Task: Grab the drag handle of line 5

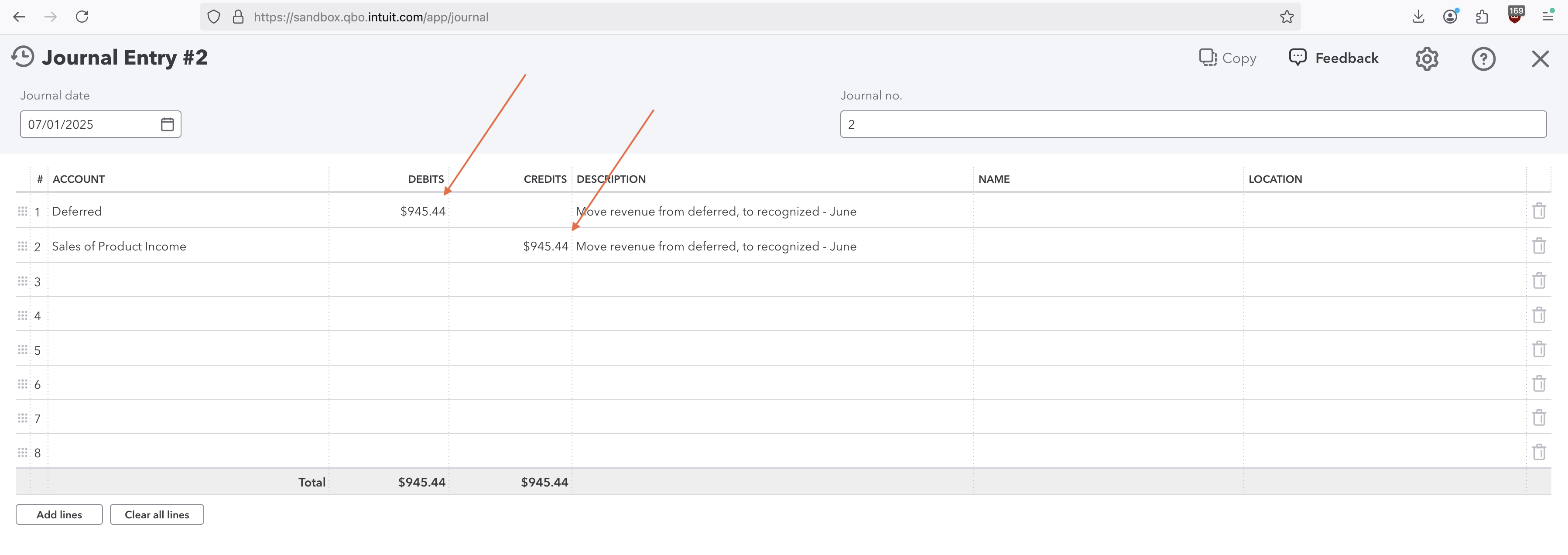Action: [x=23, y=349]
